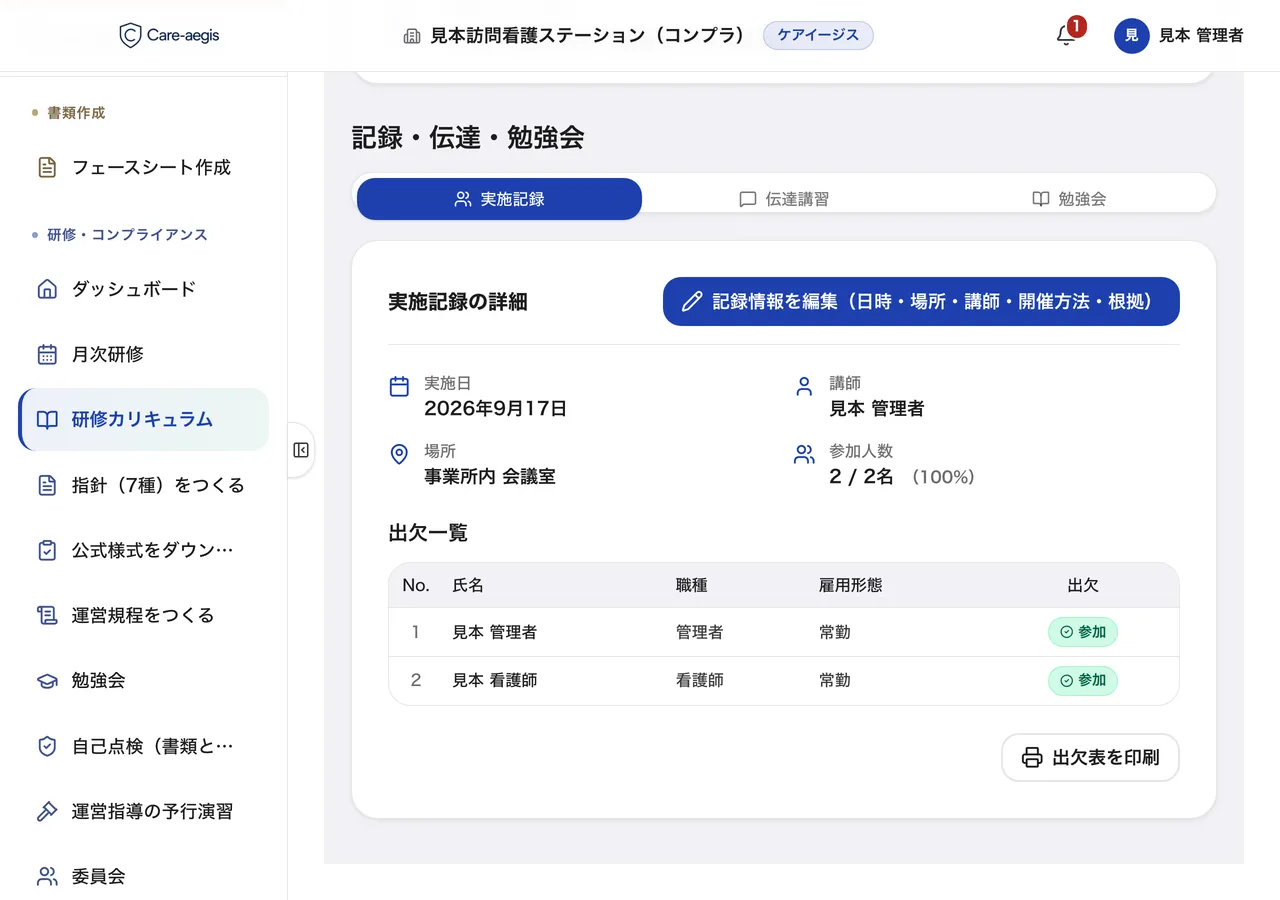Click the 運営指導の予行演習 gavel icon
This screenshot has height=900, width=1280.
[x=47, y=811]
